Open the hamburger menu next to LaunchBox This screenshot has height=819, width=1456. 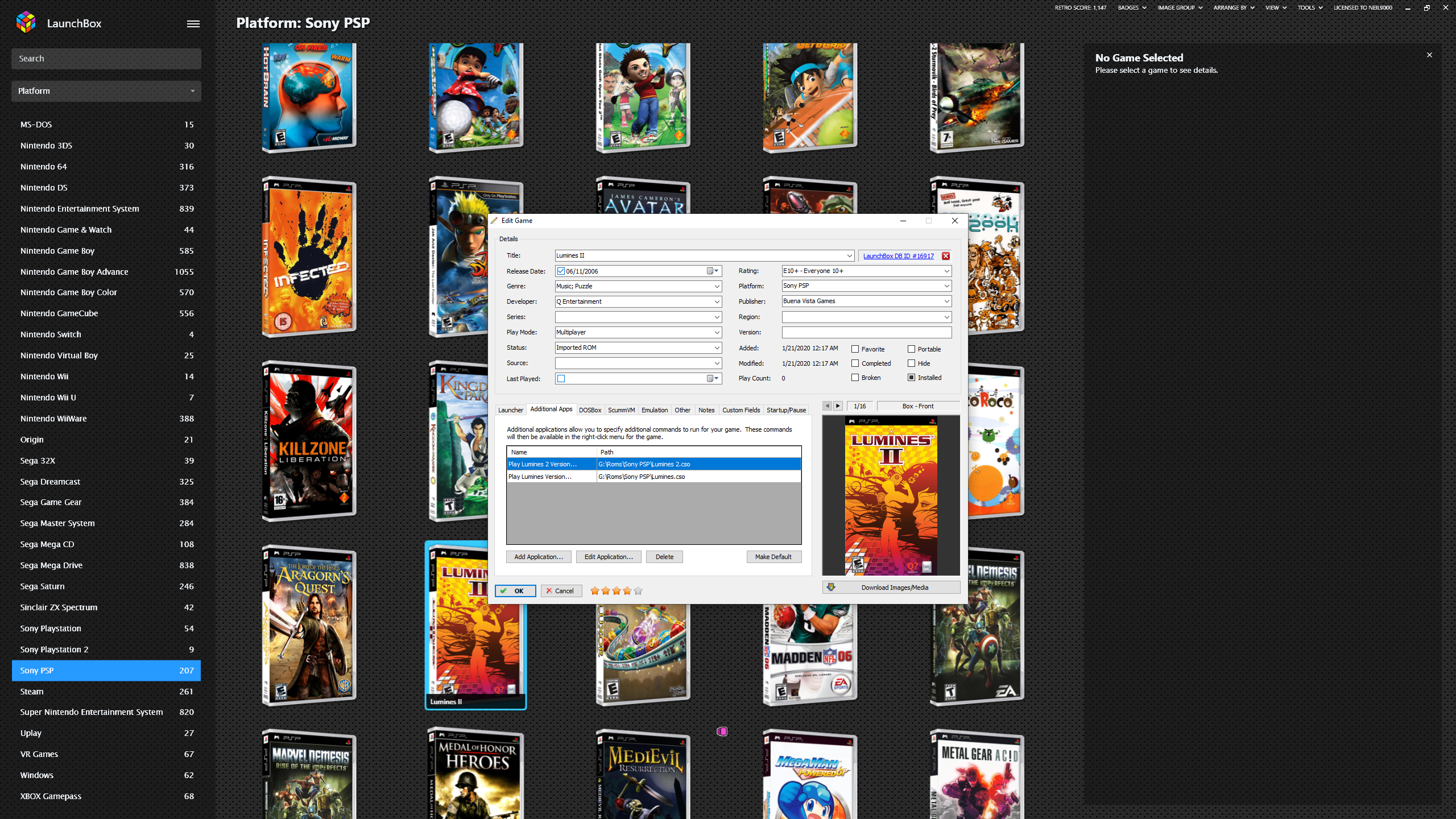[x=193, y=24]
